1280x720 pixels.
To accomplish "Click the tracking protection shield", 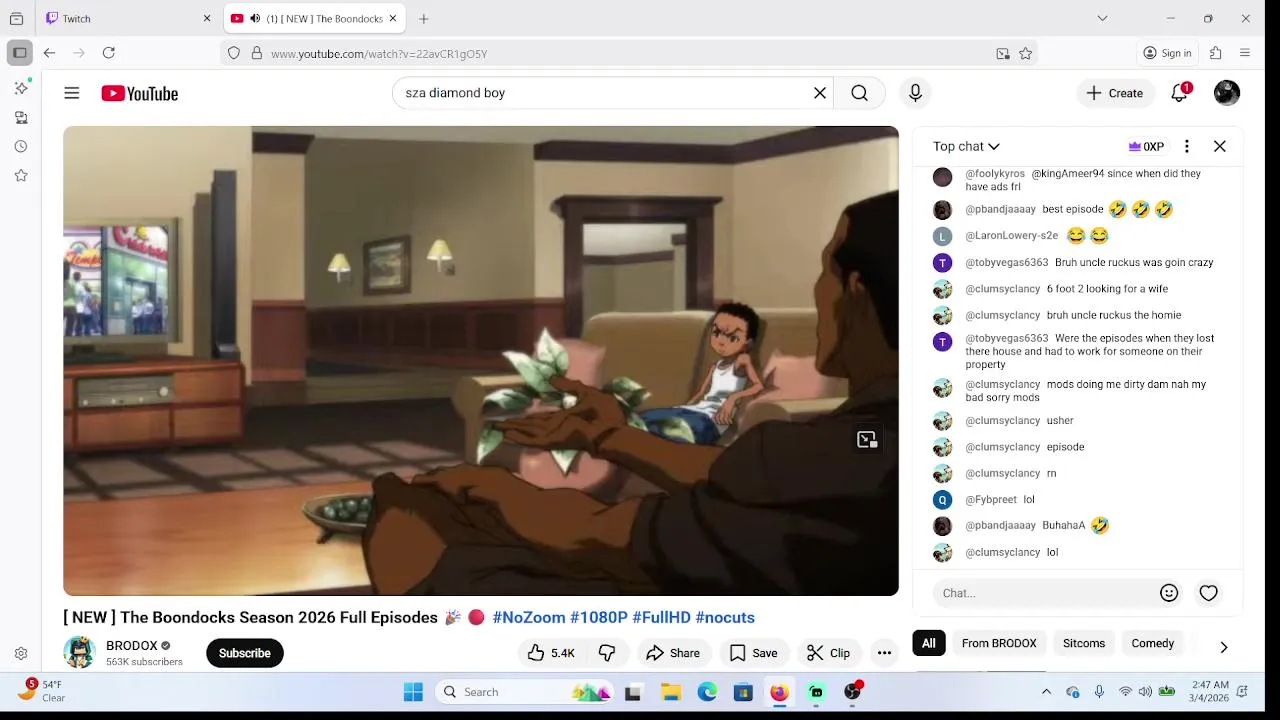I will click(234, 54).
